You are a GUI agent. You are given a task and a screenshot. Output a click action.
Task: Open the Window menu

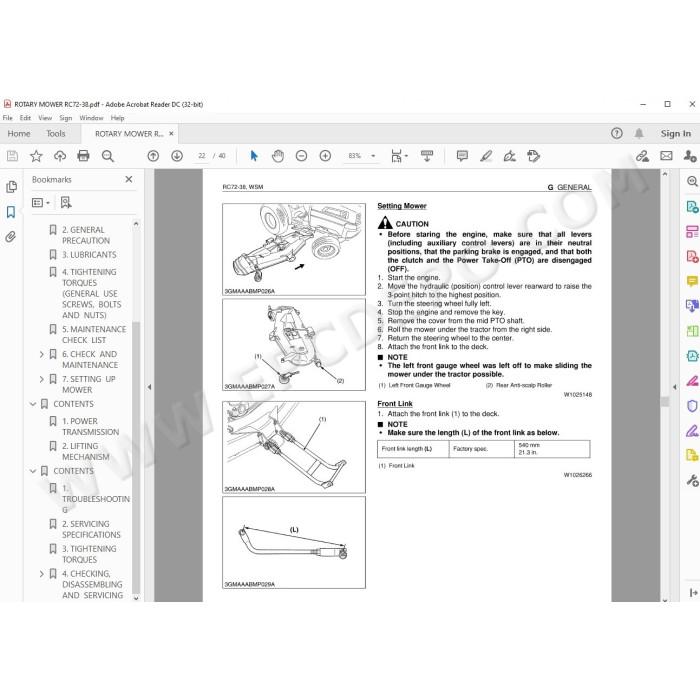click(91, 118)
